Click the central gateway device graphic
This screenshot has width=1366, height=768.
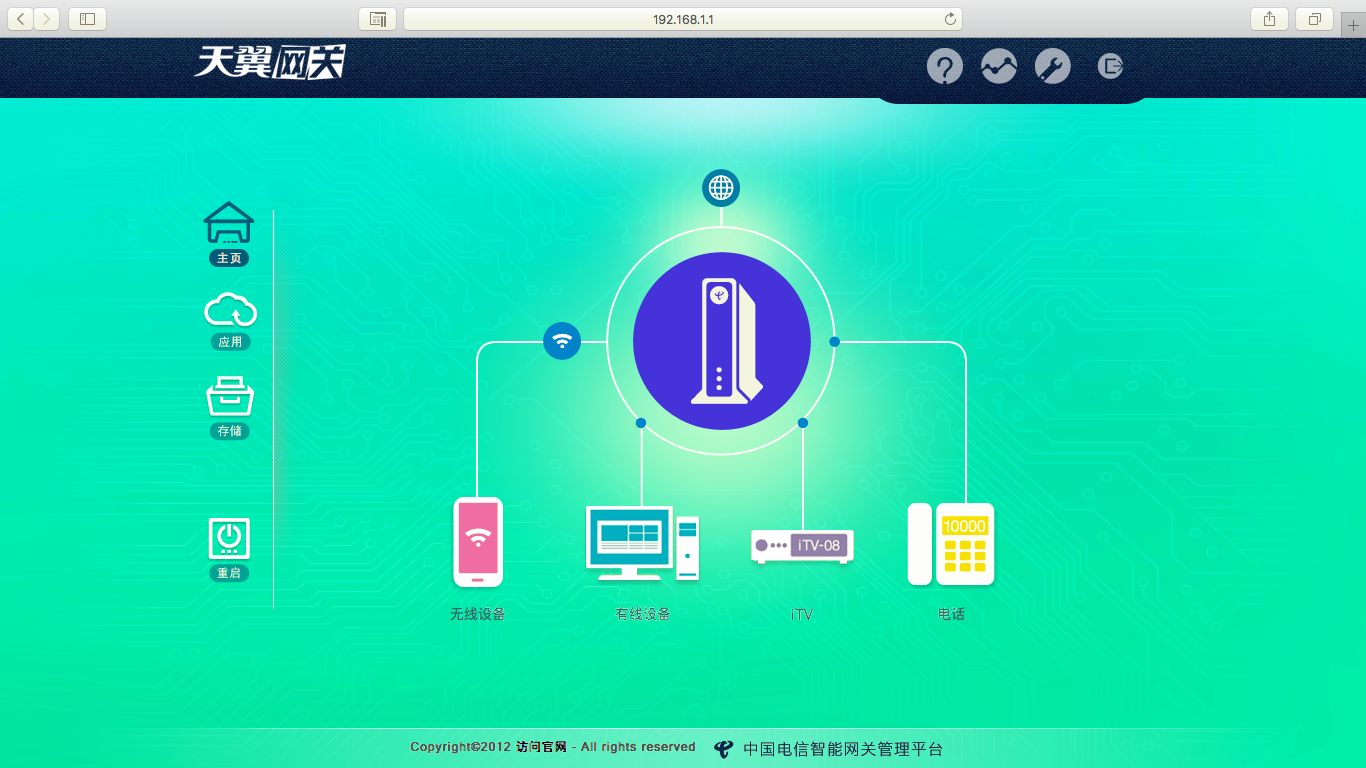720,341
